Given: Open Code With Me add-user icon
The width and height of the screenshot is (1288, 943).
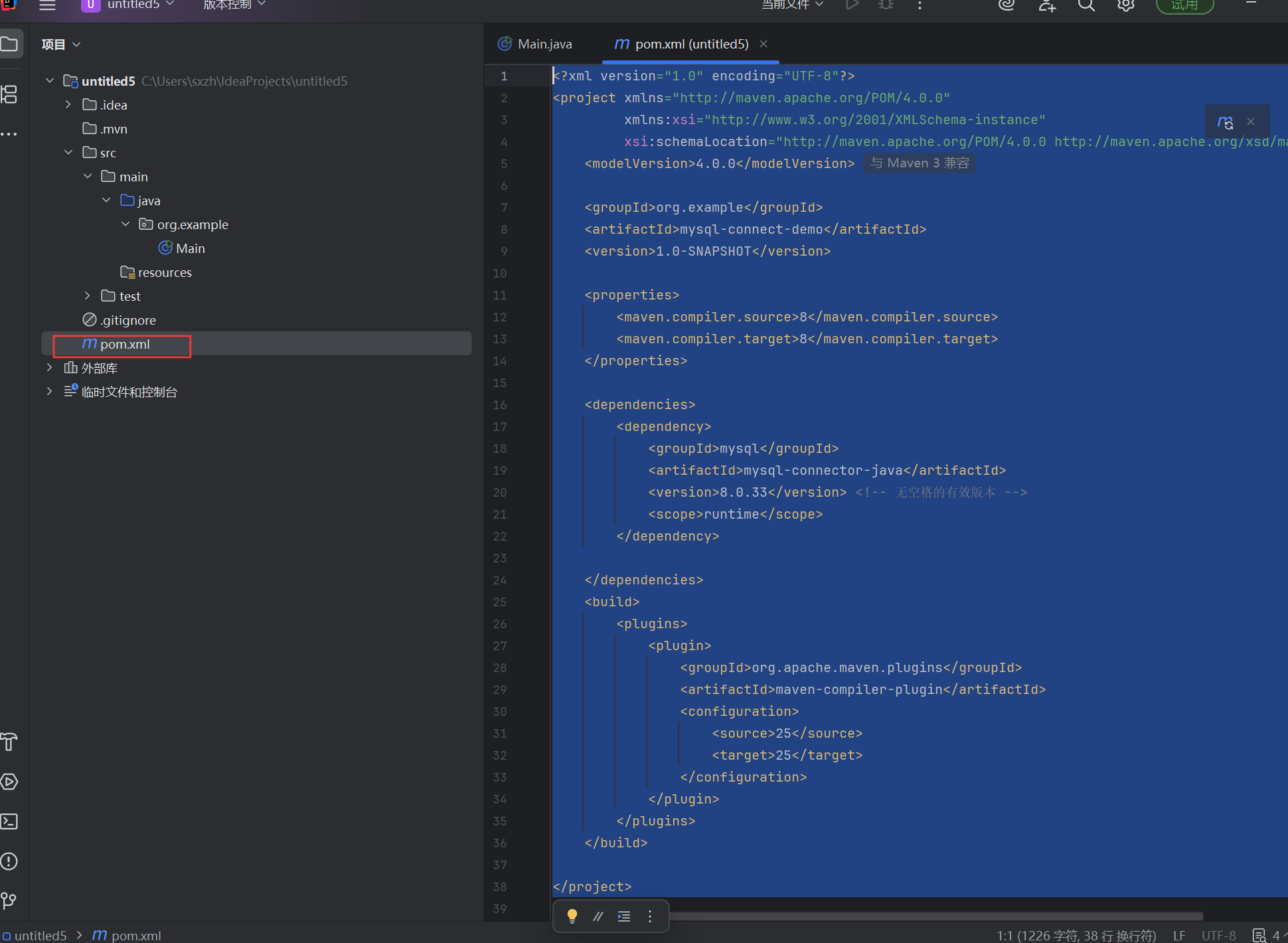Looking at the screenshot, I should point(1047,5).
